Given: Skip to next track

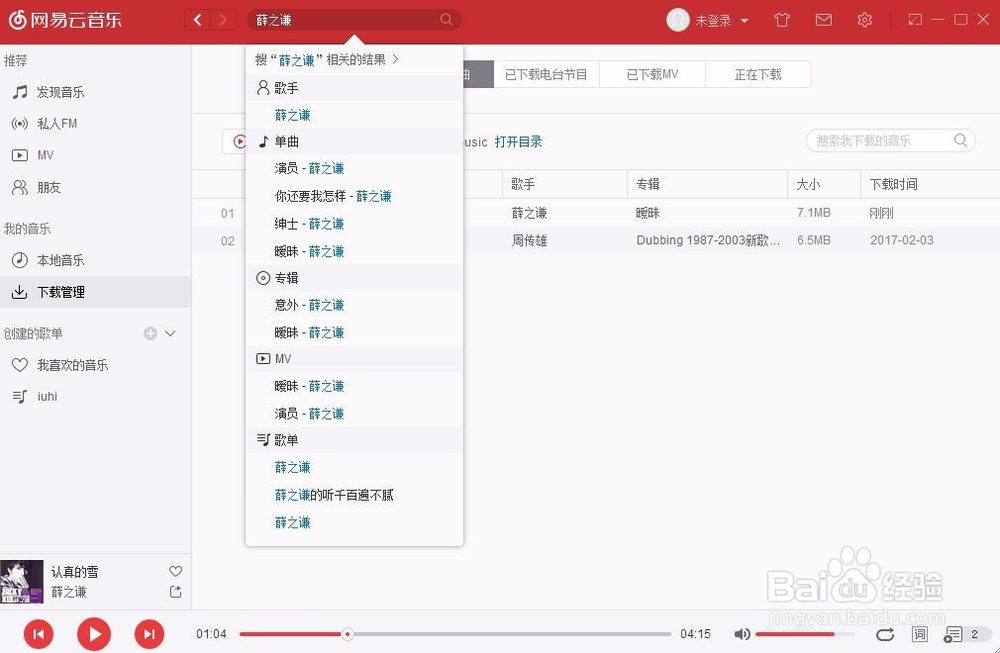Looking at the screenshot, I should (x=149, y=634).
